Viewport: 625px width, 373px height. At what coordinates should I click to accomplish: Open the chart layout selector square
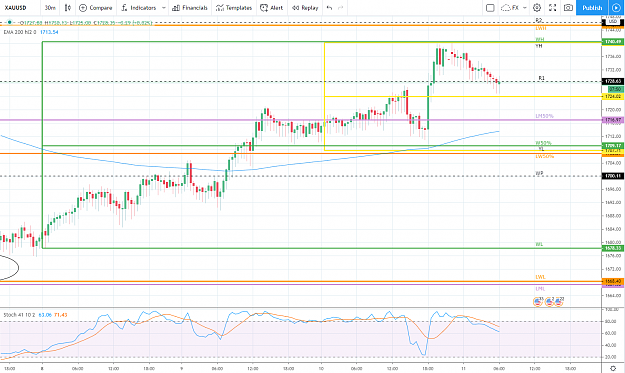click(490, 8)
